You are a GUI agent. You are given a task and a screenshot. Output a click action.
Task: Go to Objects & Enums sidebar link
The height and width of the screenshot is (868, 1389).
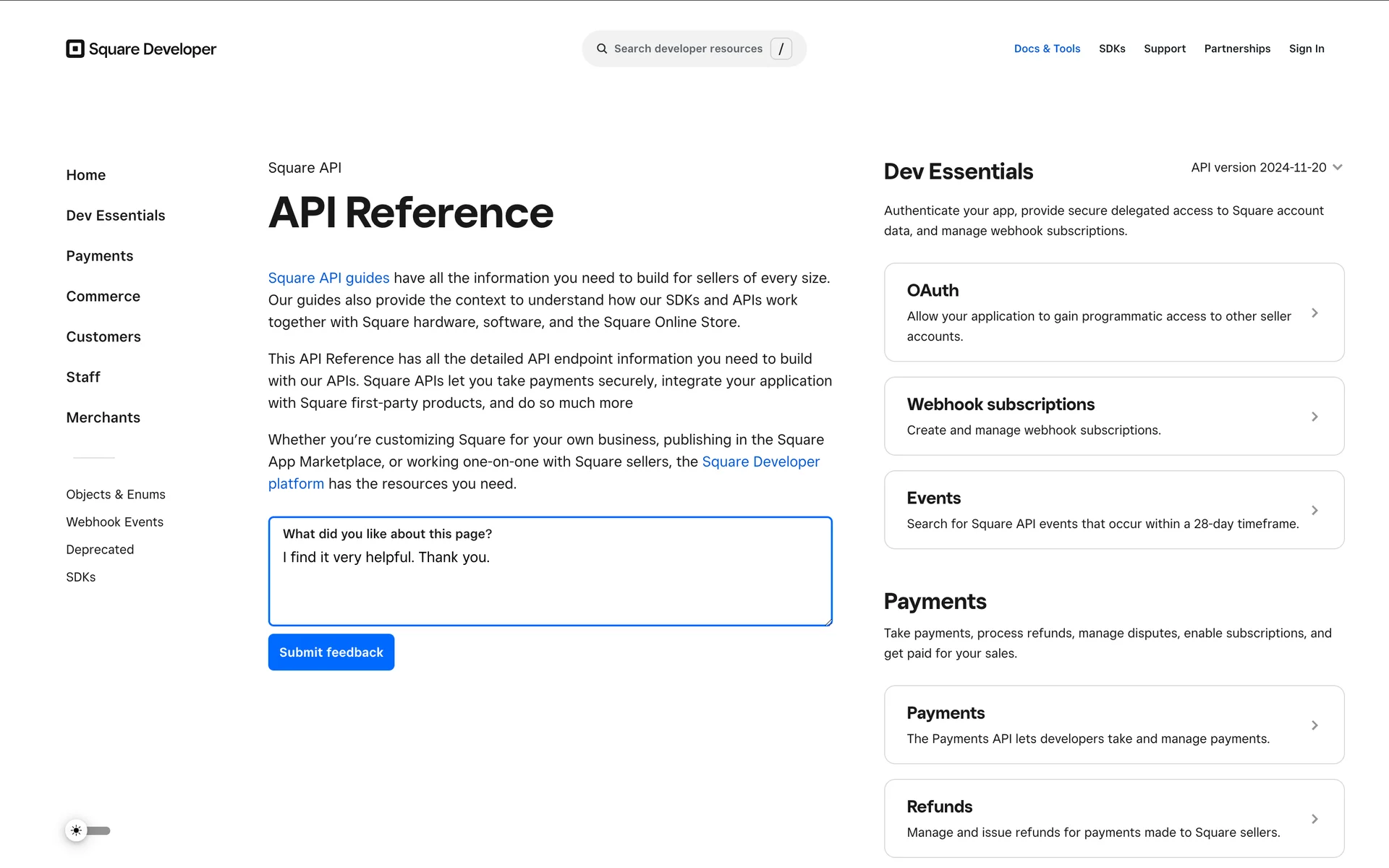coord(116,495)
